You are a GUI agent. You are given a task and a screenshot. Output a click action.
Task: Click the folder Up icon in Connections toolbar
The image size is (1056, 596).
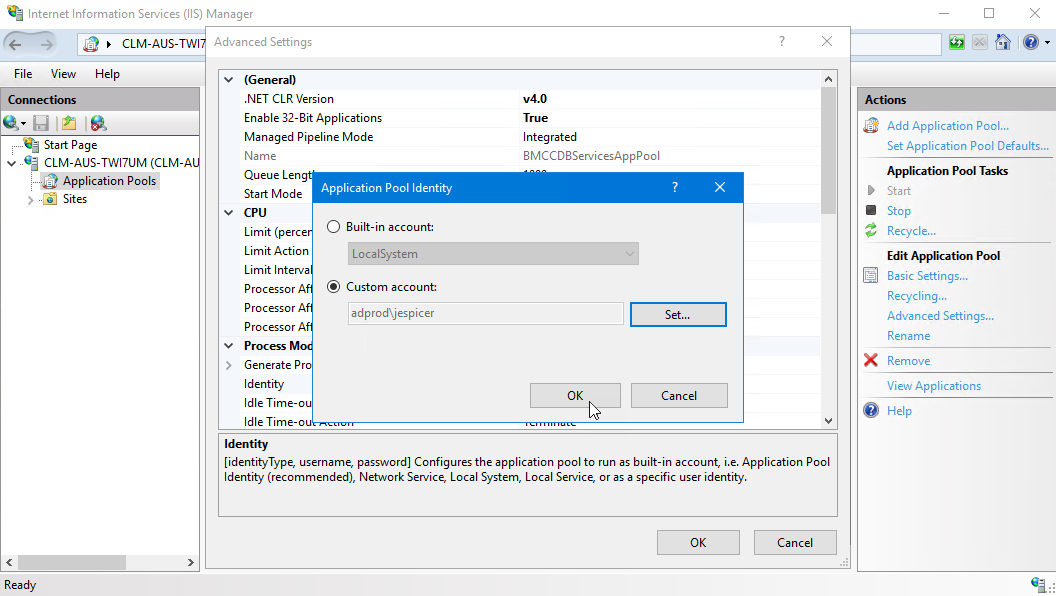(x=69, y=123)
